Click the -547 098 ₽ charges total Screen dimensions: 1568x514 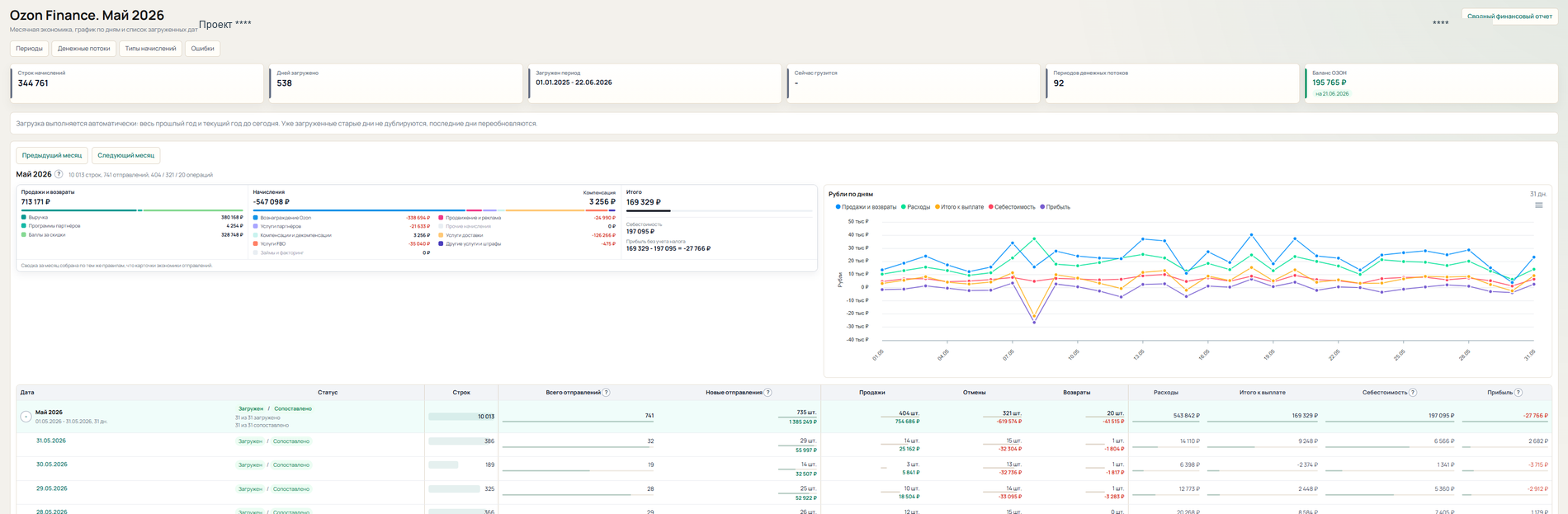pos(272,201)
